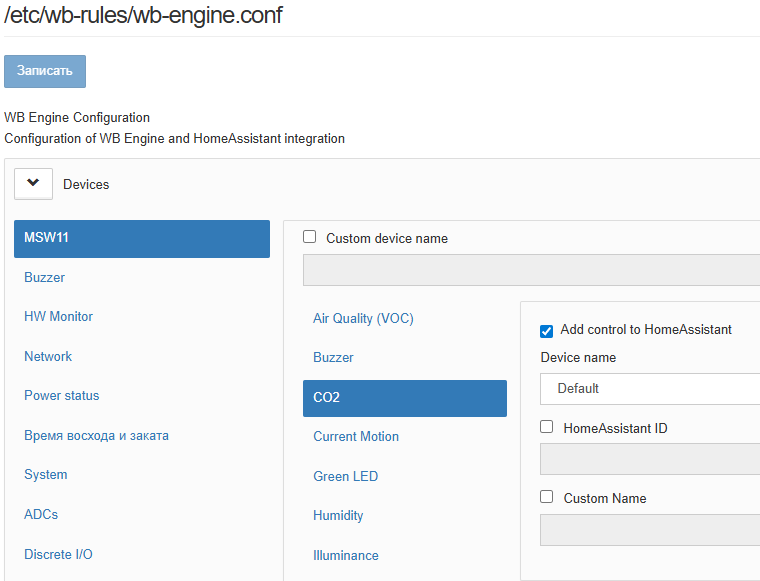The height and width of the screenshot is (581, 760).
Task: Open the Device name Default dropdown
Action: pos(650,388)
